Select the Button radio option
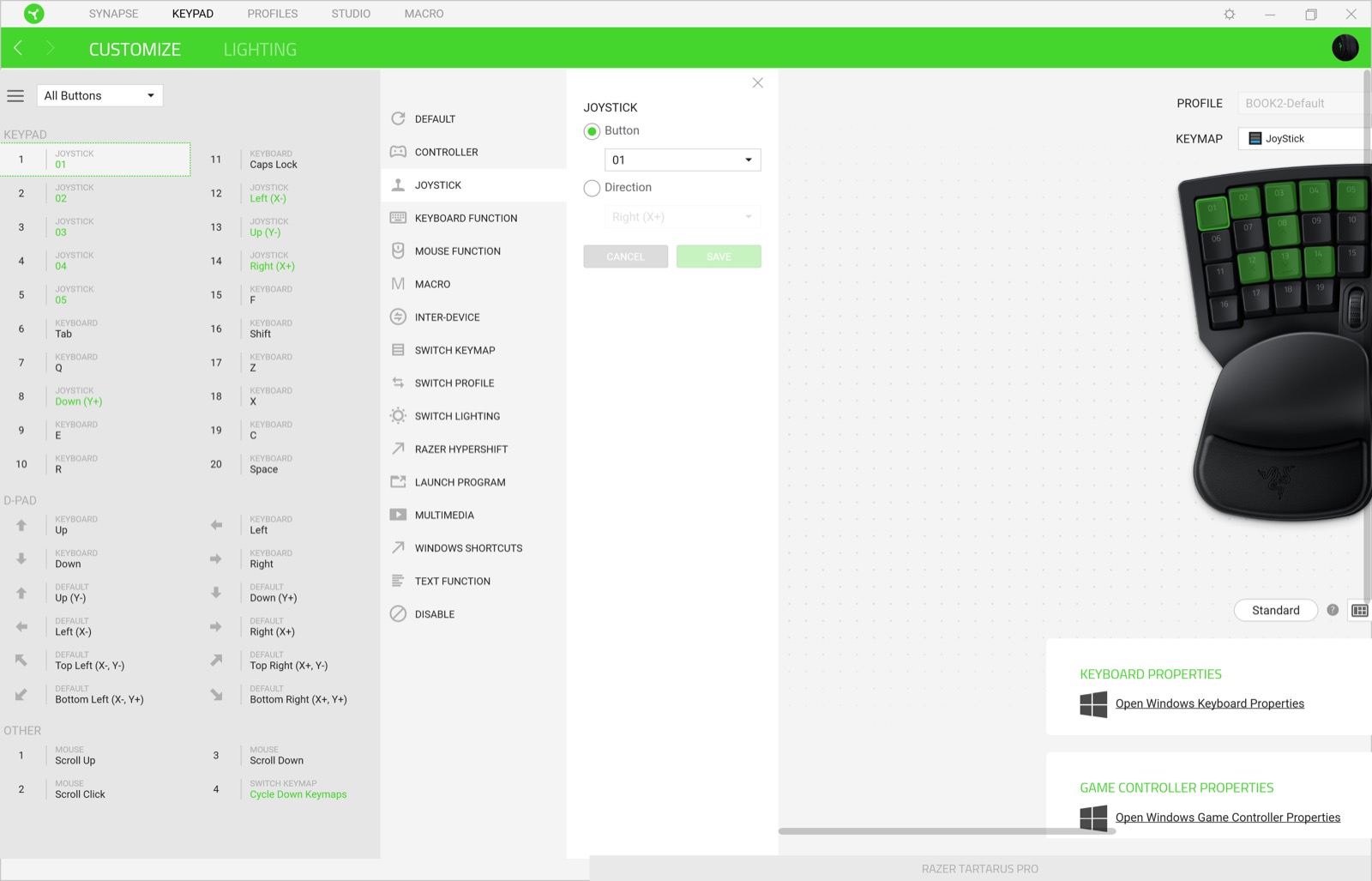Viewport: 1372px width, 881px height. [592, 131]
